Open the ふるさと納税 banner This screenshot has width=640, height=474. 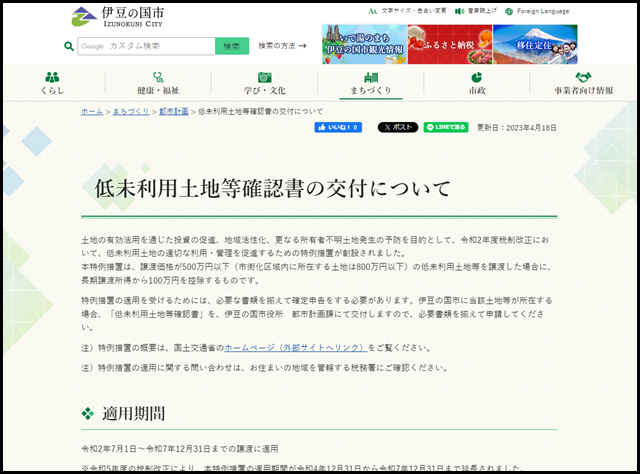(450, 44)
